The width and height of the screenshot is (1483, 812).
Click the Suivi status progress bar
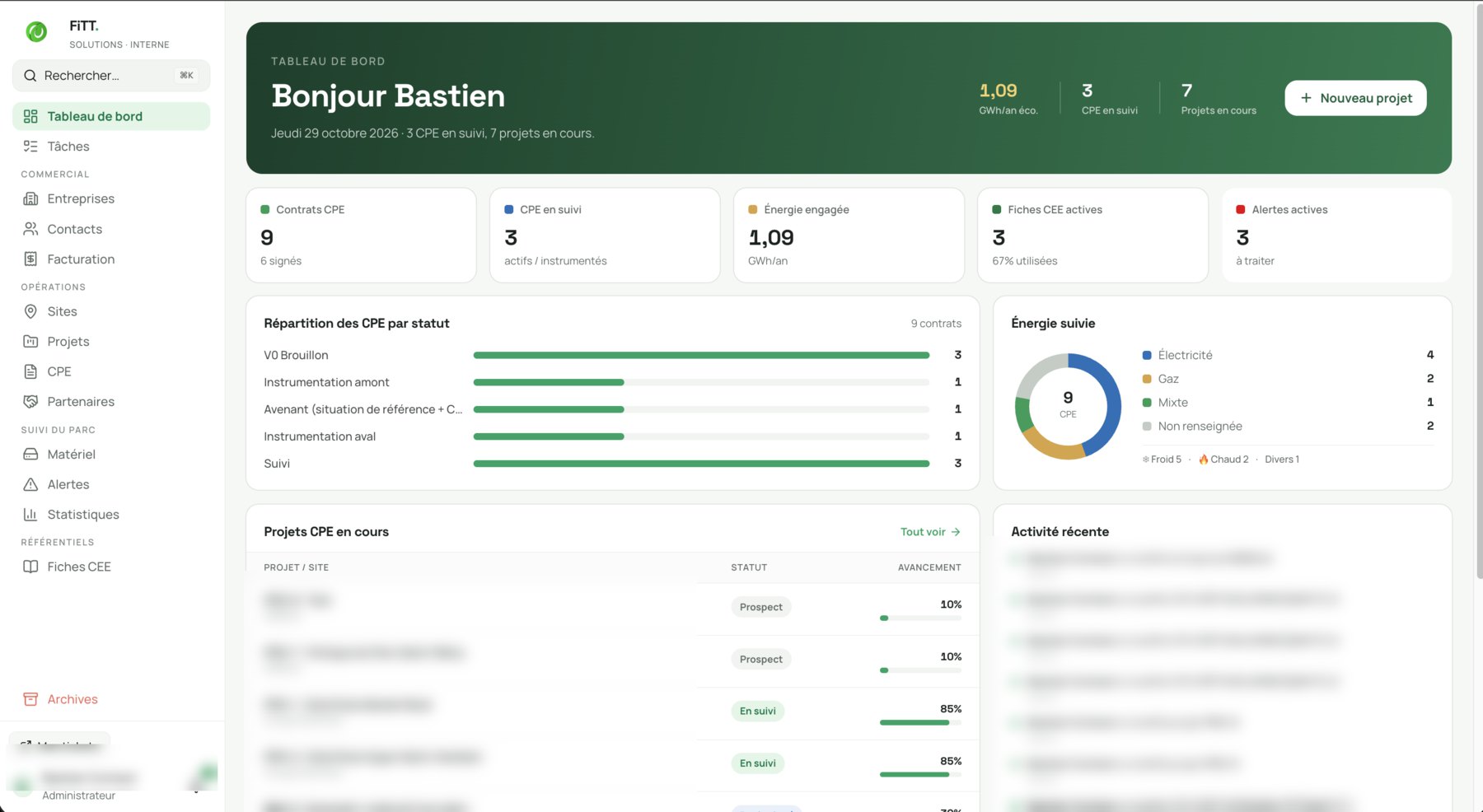[701, 464]
